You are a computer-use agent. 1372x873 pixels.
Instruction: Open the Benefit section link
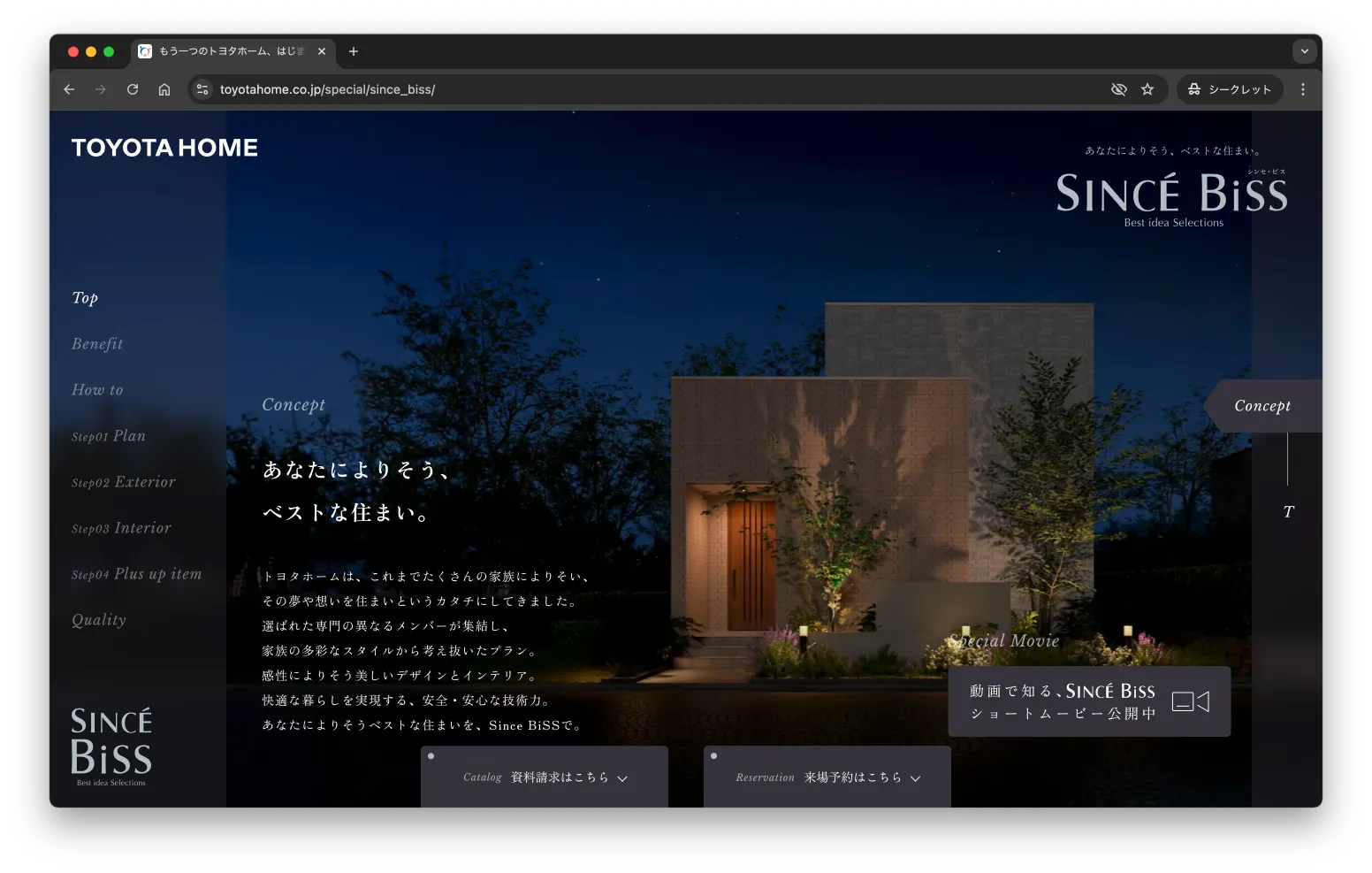pyautogui.click(x=97, y=344)
